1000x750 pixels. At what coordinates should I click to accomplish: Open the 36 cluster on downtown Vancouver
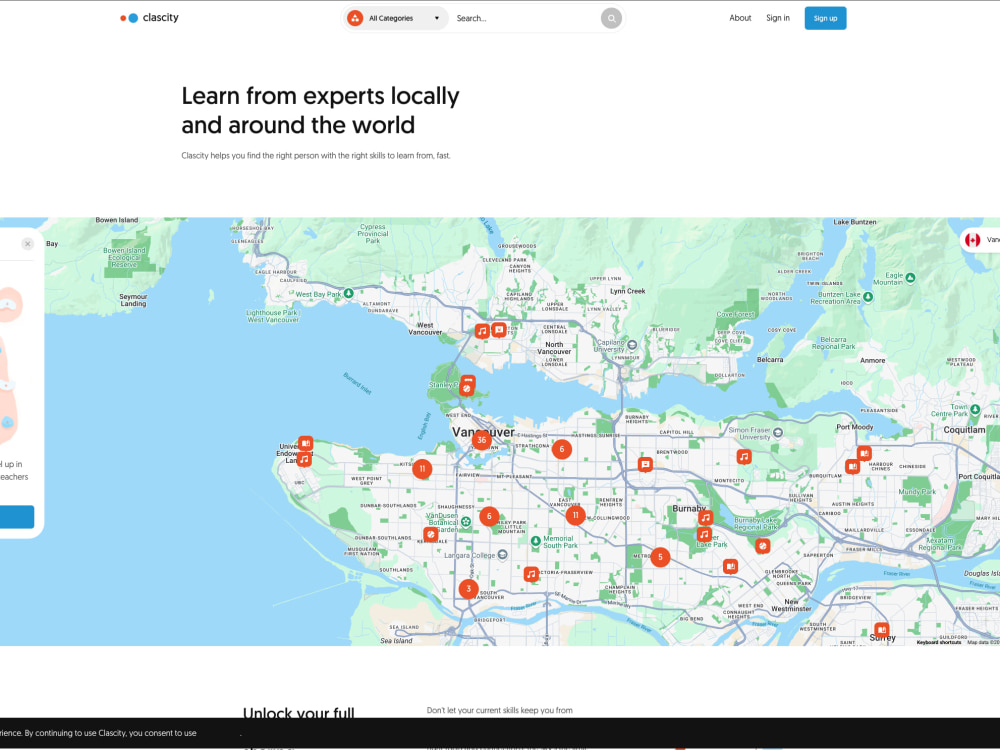click(482, 439)
